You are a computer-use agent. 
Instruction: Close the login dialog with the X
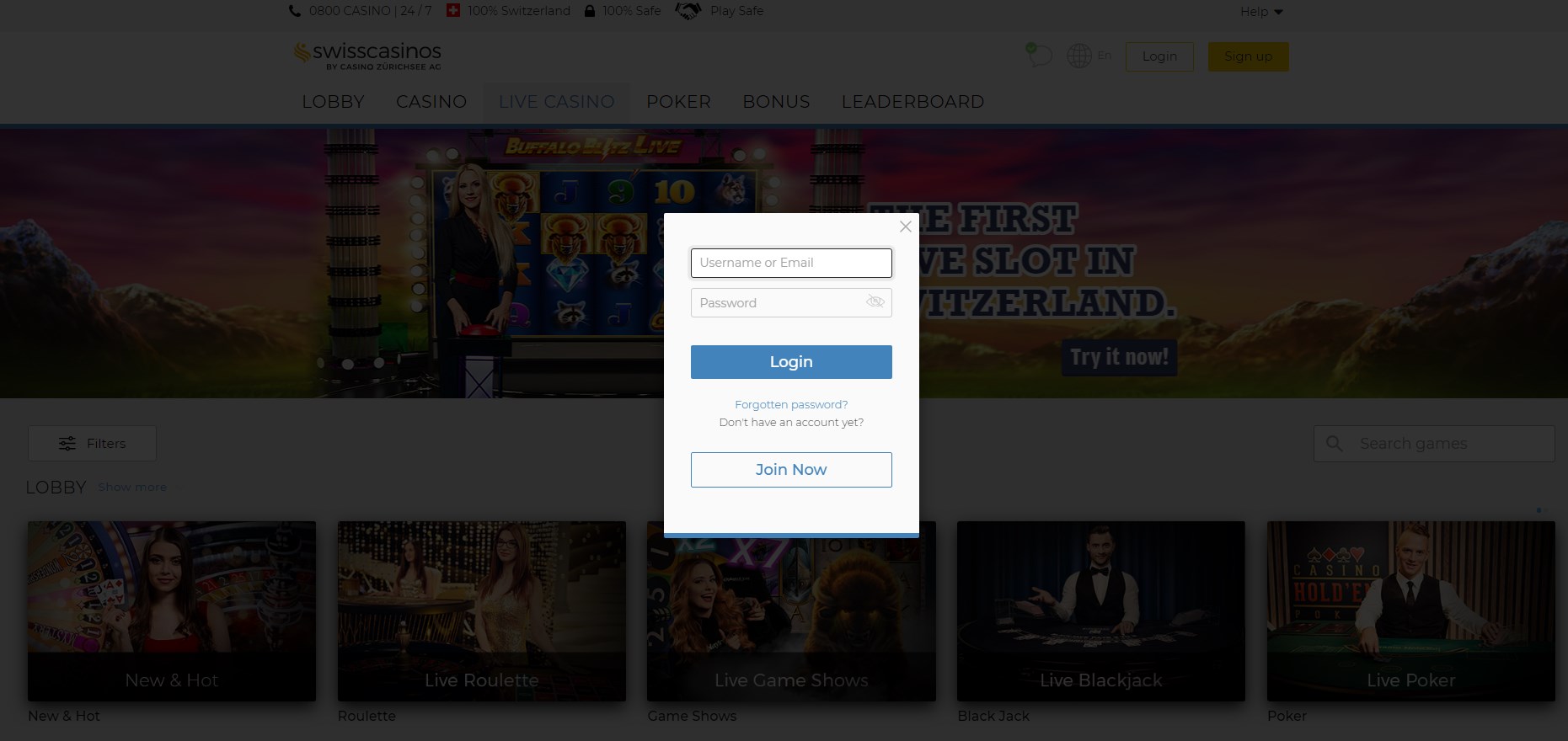pos(906,227)
